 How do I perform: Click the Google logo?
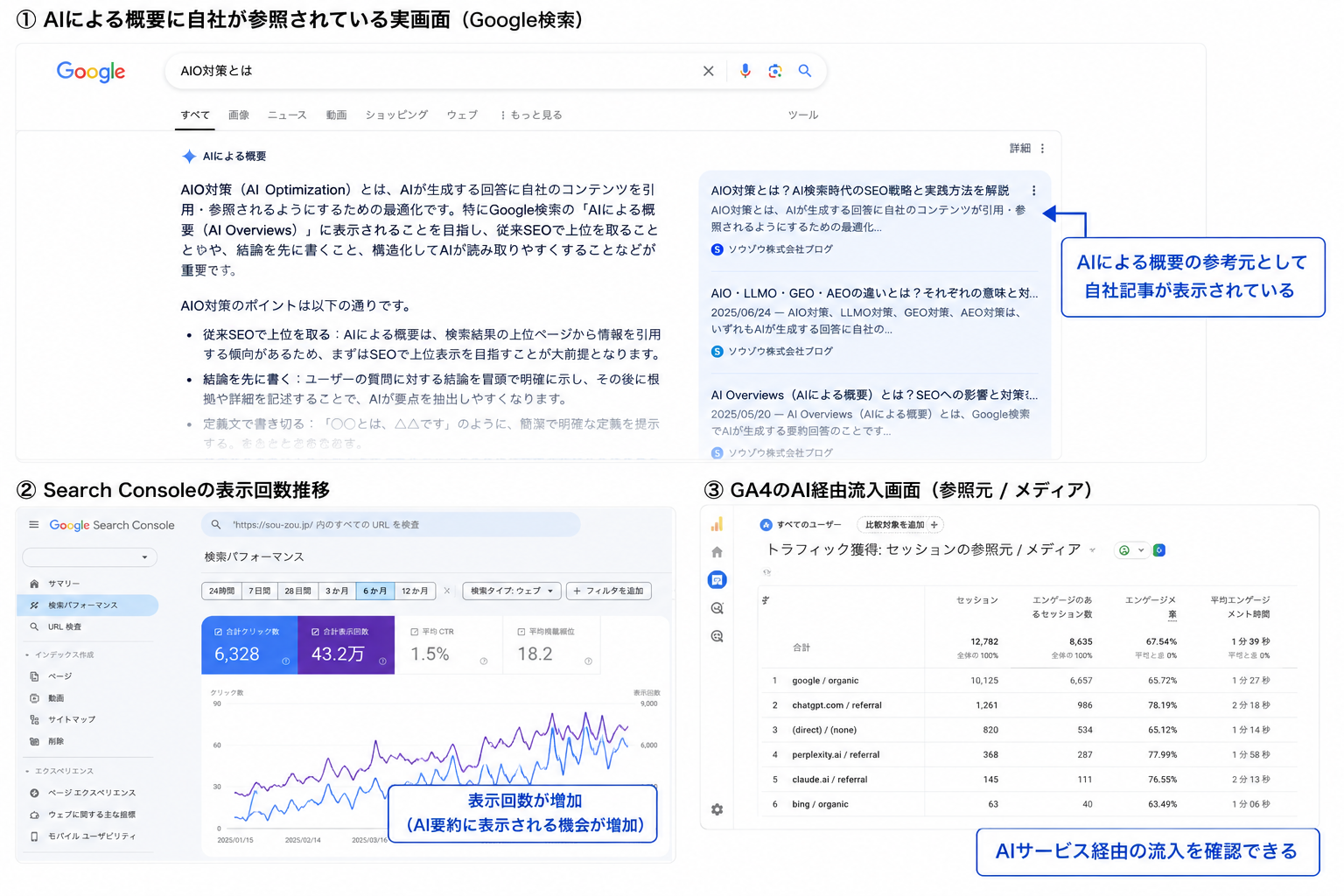[91, 72]
